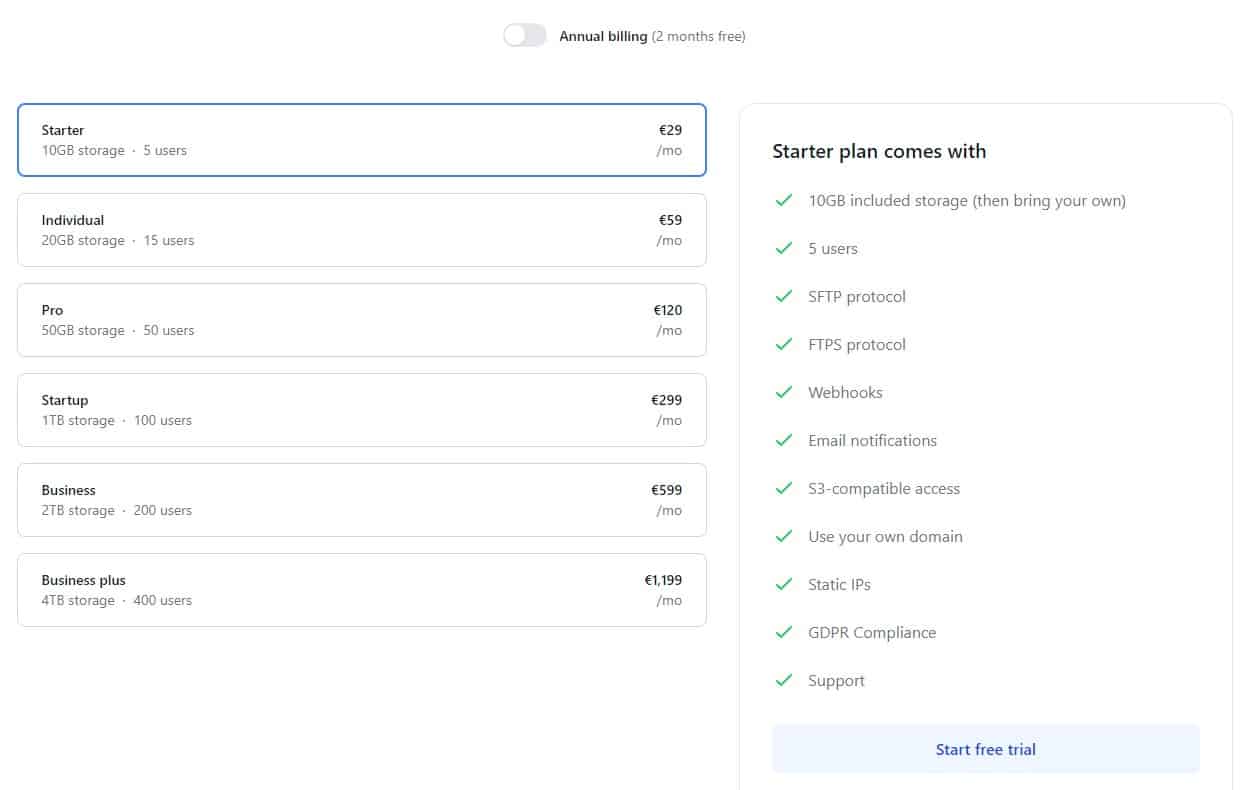Image resolution: width=1250 pixels, height=790 pixels.
Task: Select the Pro plan at €120
Action: point(361,320)
